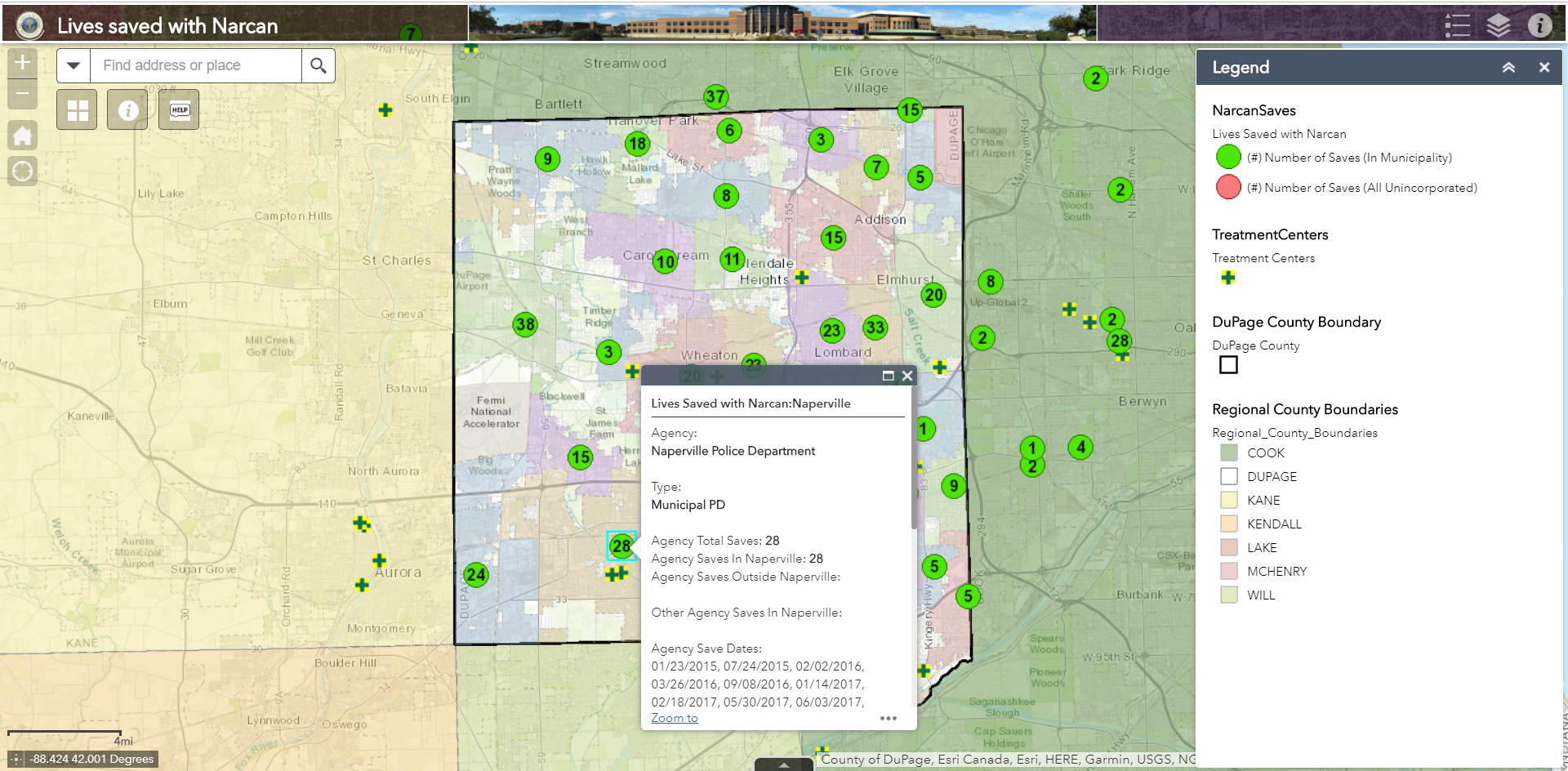Image resolution: width=1568 pixels, height=771 pixels.
Task: Open the layer list in header
Action: (x=1498, y=25)
